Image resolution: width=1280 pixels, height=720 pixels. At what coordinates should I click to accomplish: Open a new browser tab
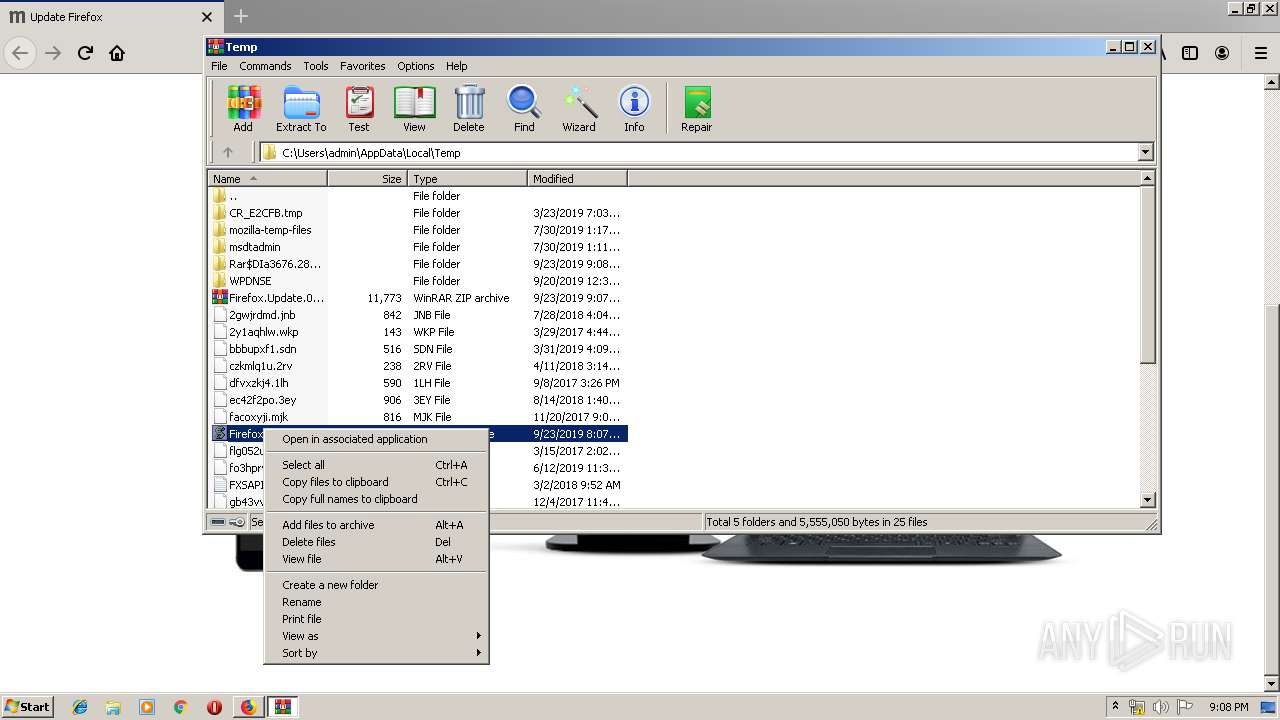click(241, 16)
